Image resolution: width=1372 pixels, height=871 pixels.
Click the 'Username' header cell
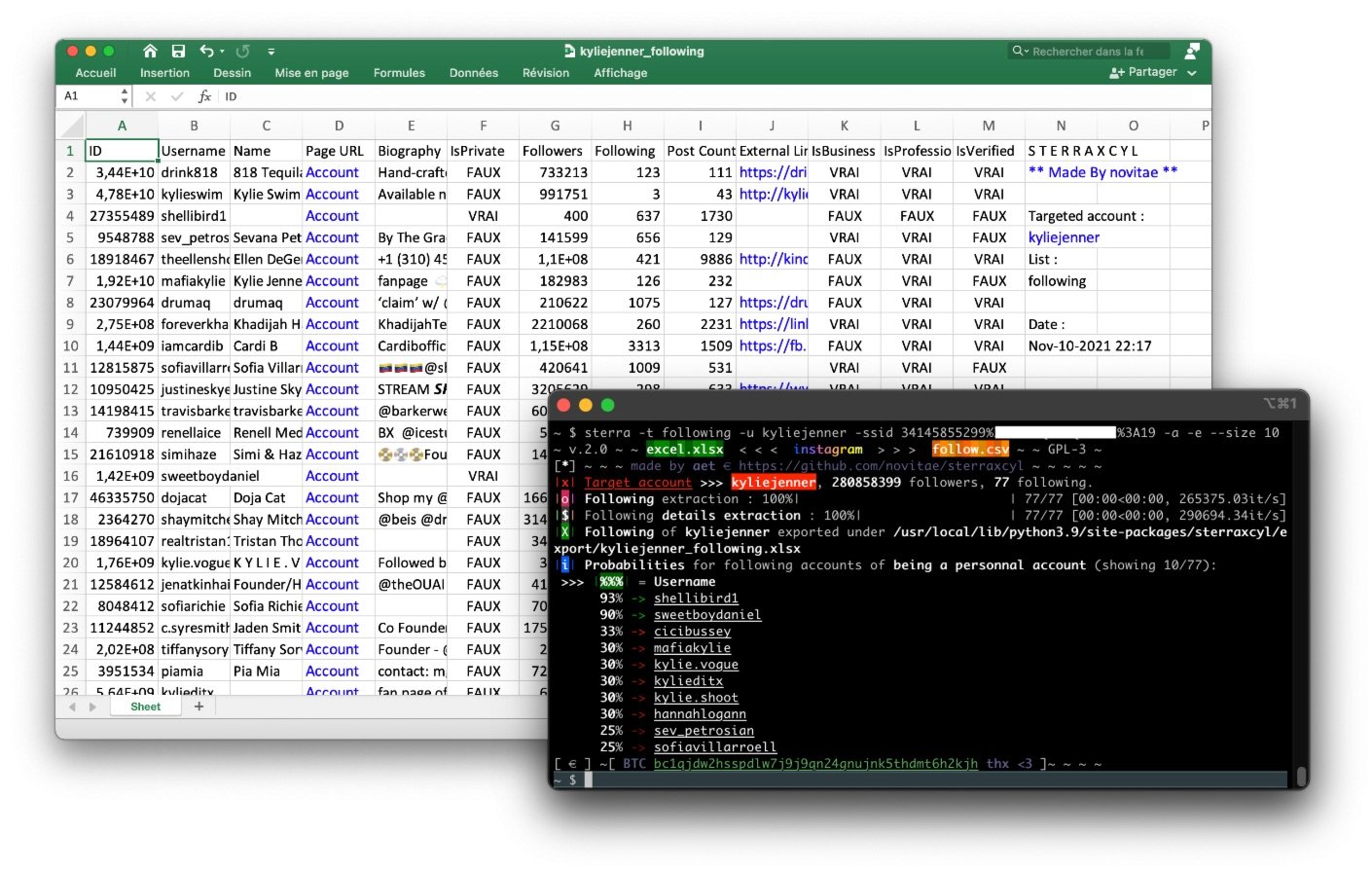[194, 151]
